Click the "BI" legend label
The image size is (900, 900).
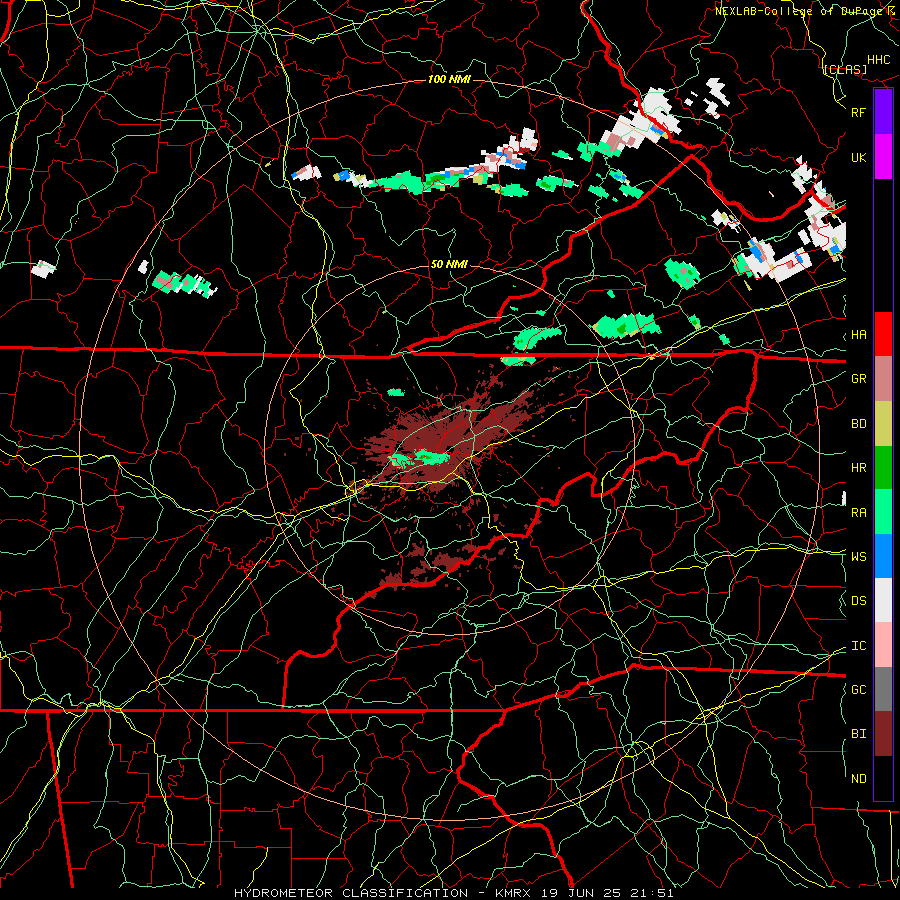[858, 734]
